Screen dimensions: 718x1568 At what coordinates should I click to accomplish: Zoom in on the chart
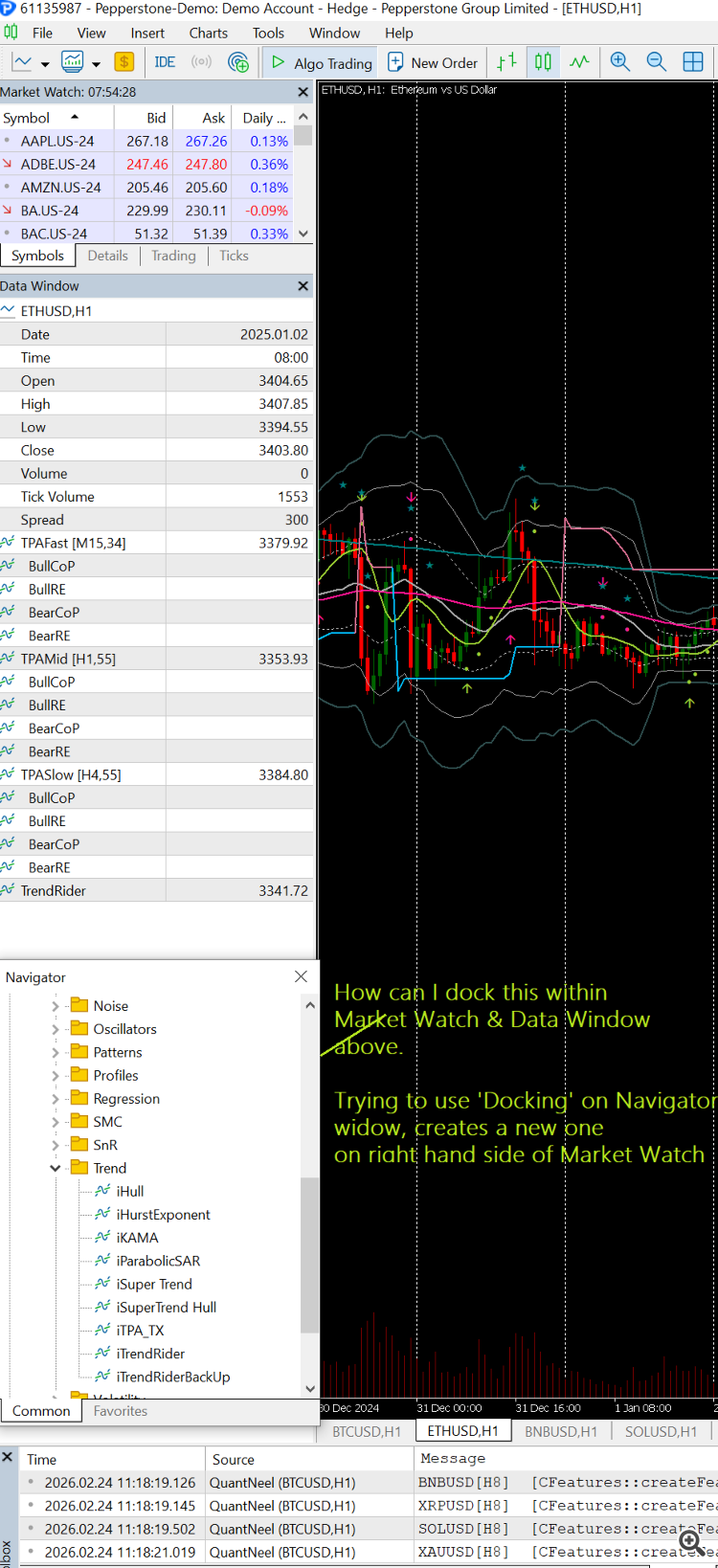[x=620, y=62]
